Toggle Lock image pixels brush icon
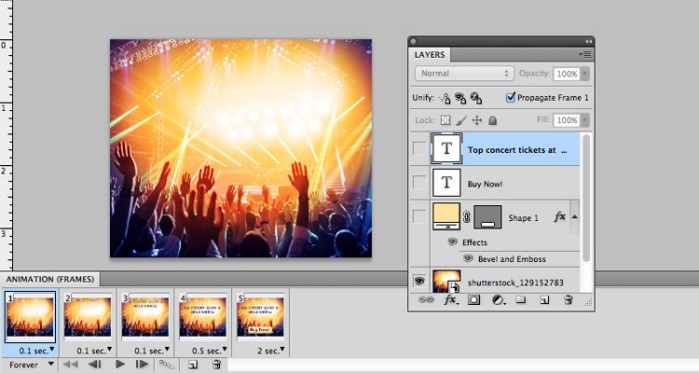This screenshot has width=699, height=373. coord(461,120)
